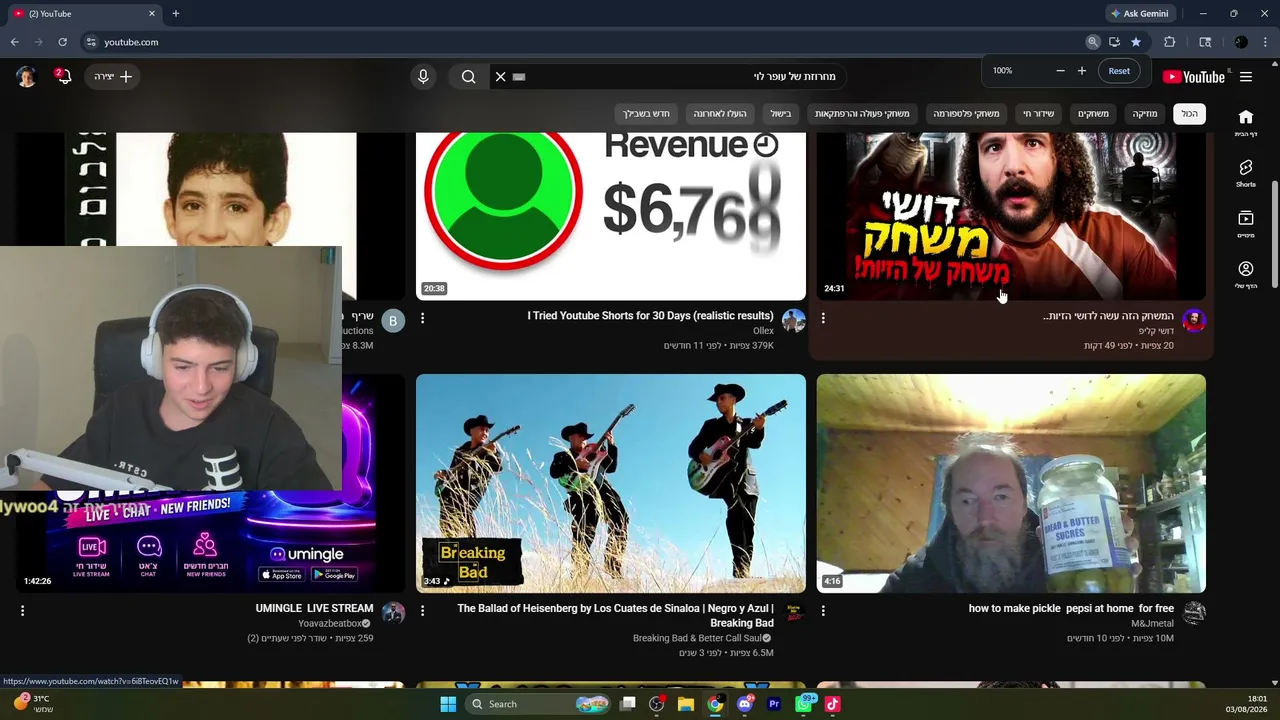Open a new browser tab
This screenshot has height=720, width=1280.
175,14
